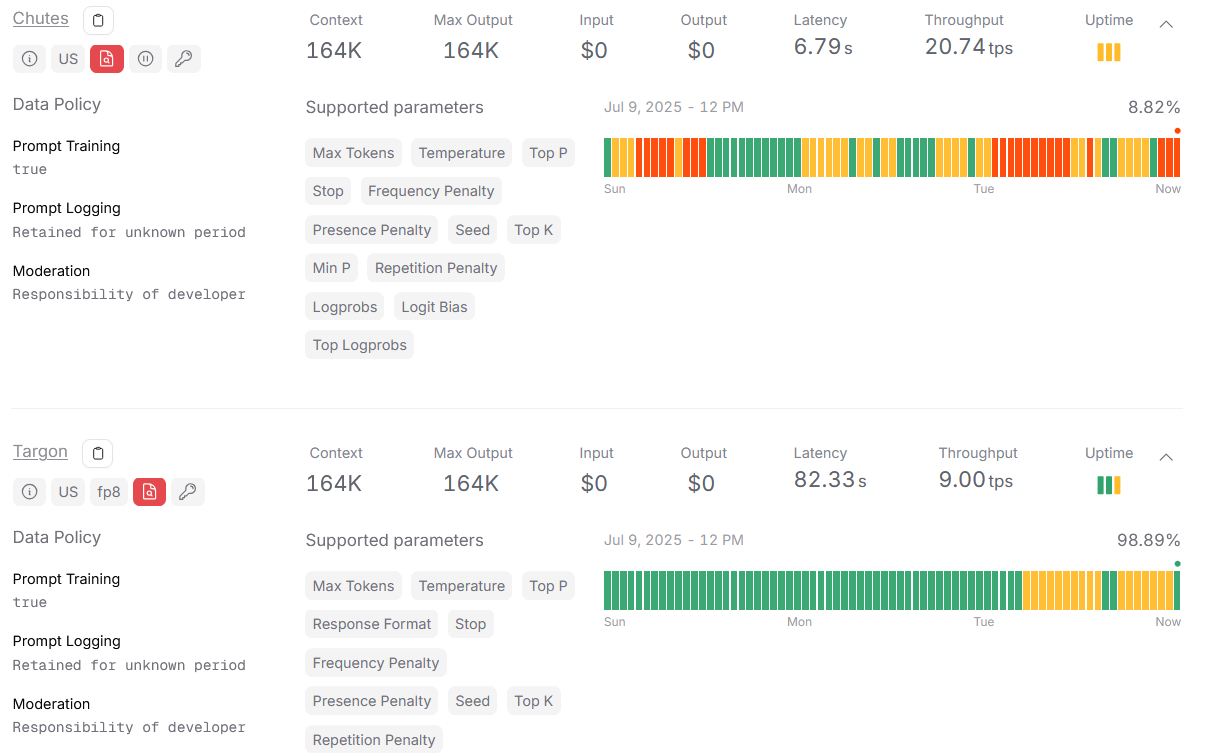Click Targon Moderation responsibility text

point(129,727)
